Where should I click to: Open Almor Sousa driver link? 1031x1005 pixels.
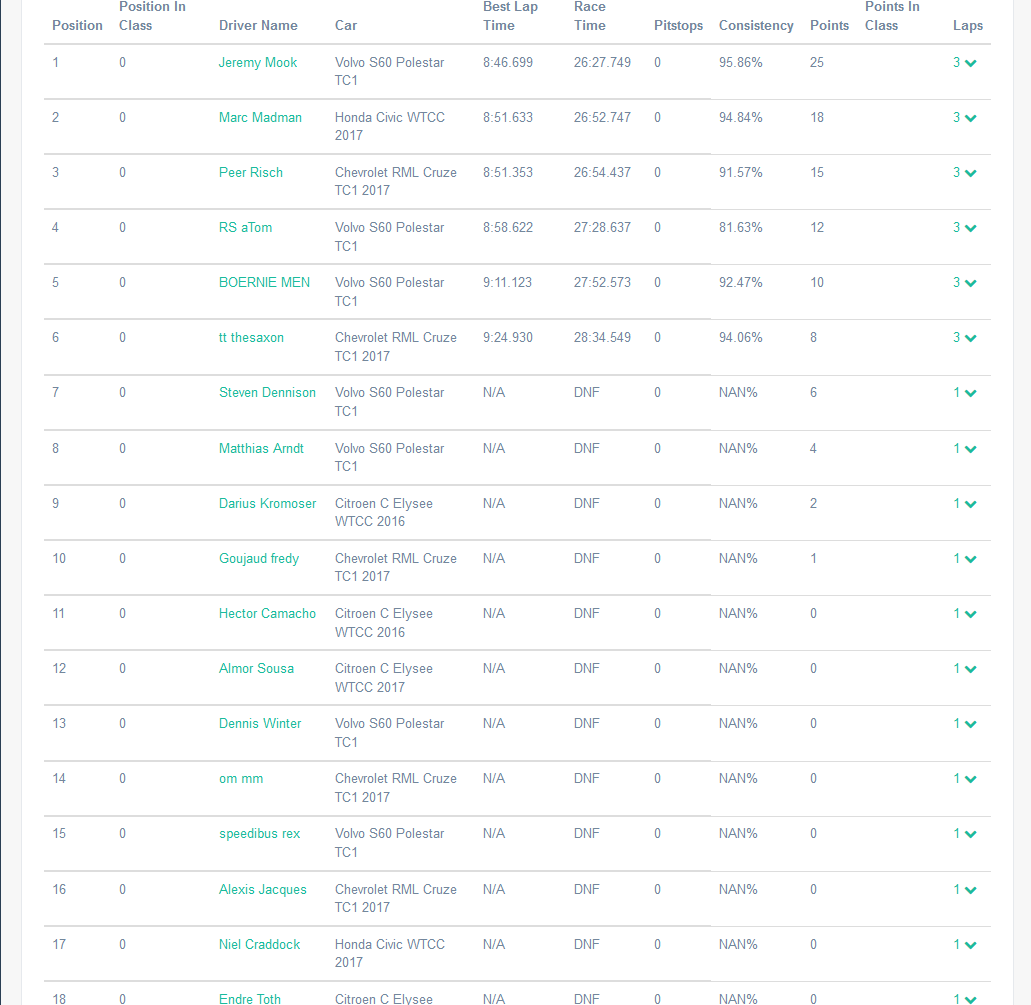[256, 668]
